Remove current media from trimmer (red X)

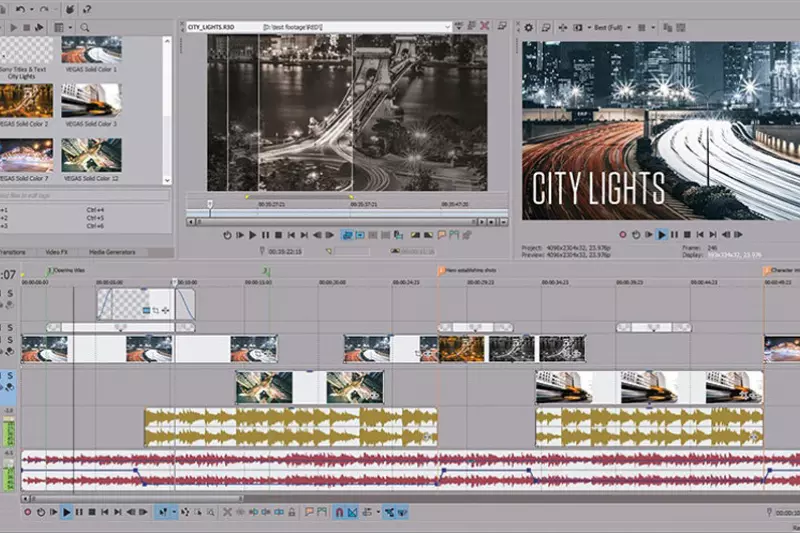[485, 26]
